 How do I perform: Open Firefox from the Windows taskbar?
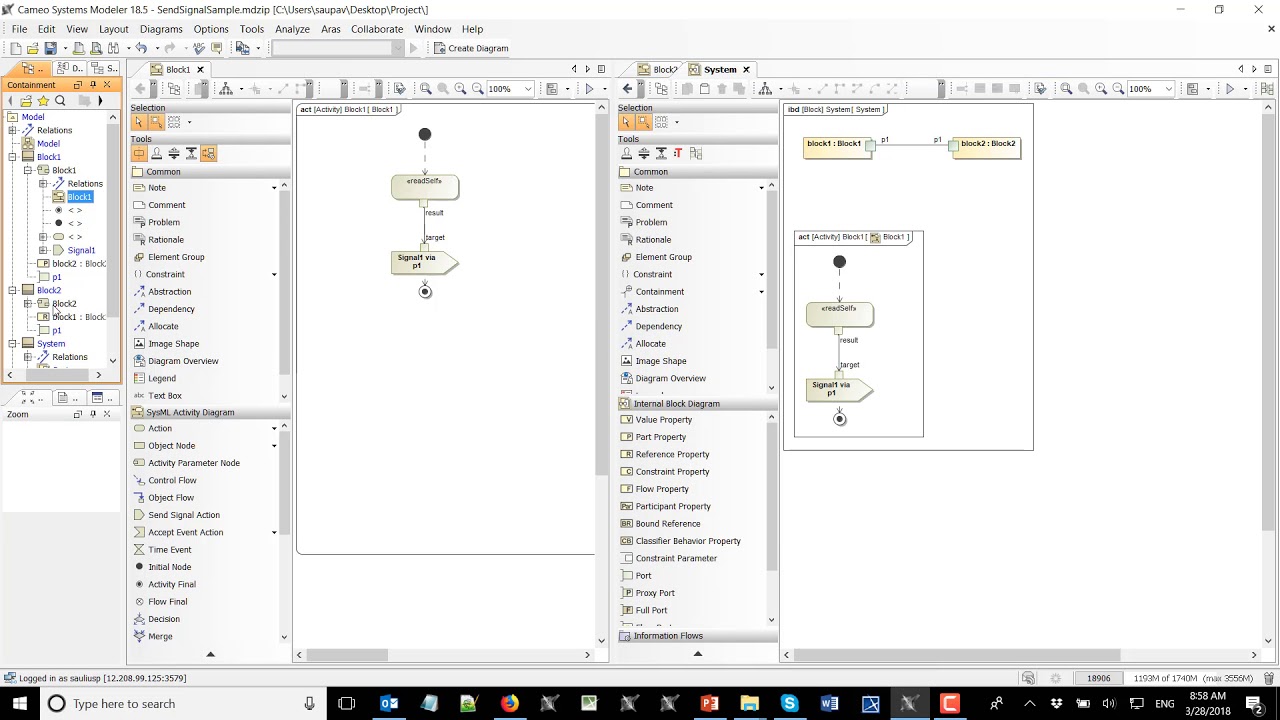click(509, 704)
